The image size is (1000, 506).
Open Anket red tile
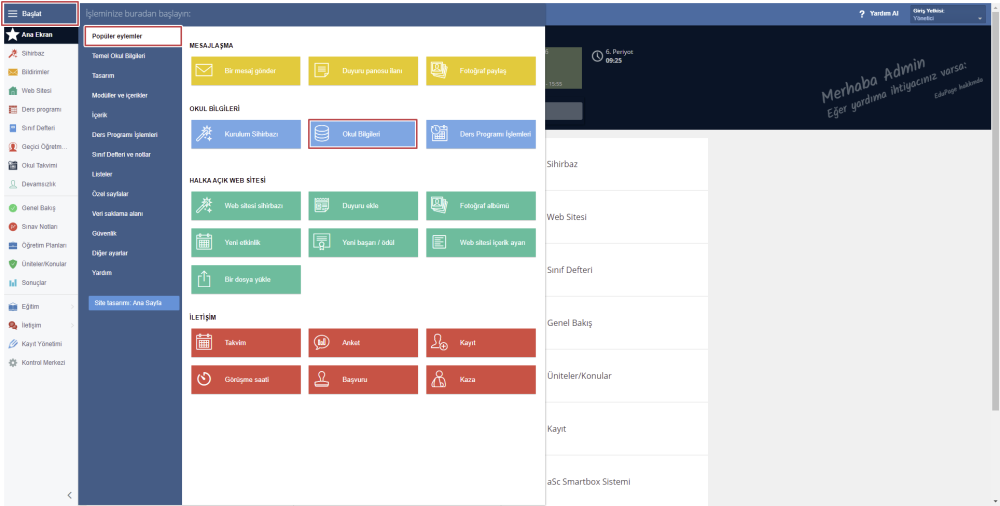[x=364, y=343]
